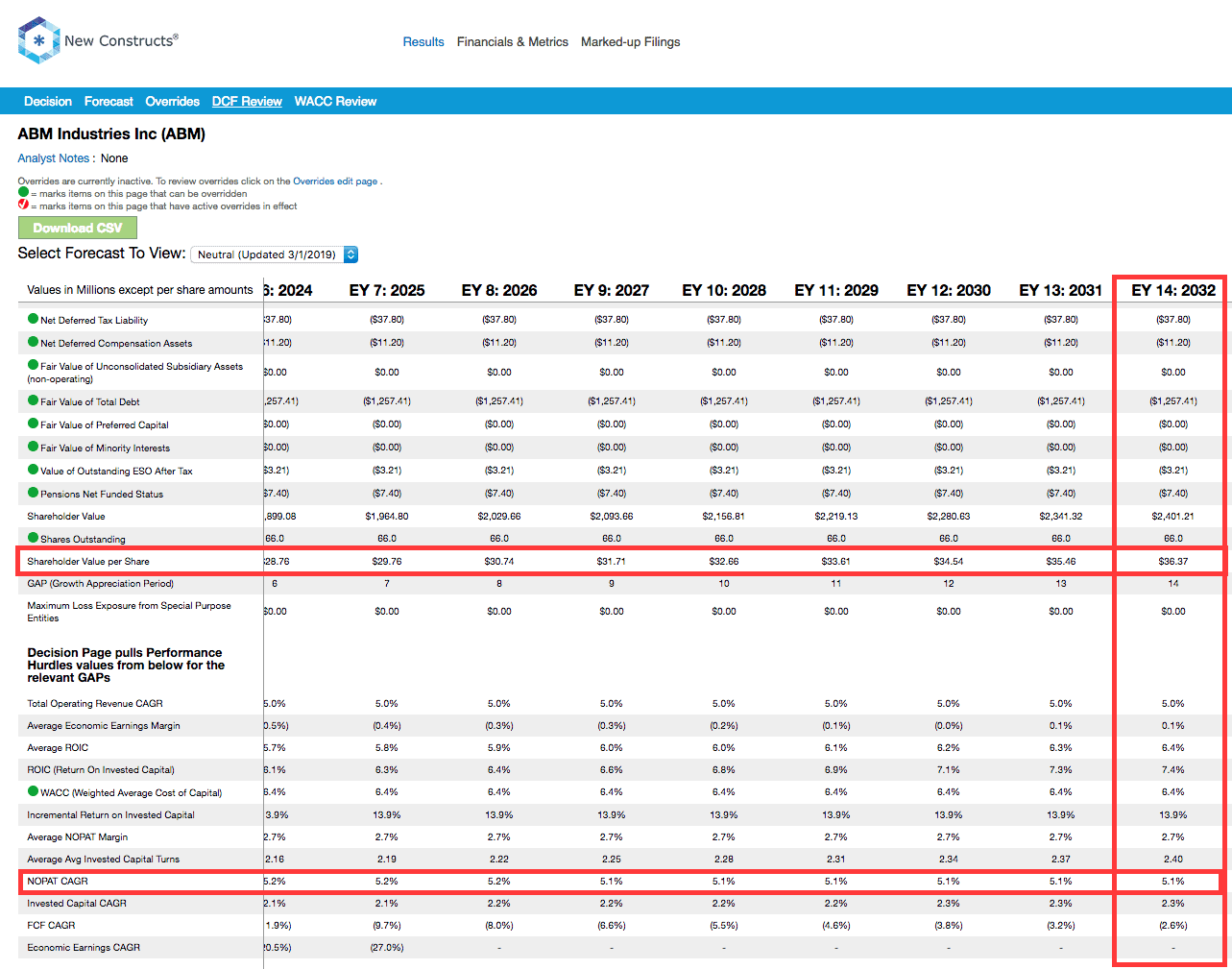The height and width of the screenshot is (969, 1232).
Task: Click override dot for Fair Value of Preferred Capital
Action: tap(33, 424)
